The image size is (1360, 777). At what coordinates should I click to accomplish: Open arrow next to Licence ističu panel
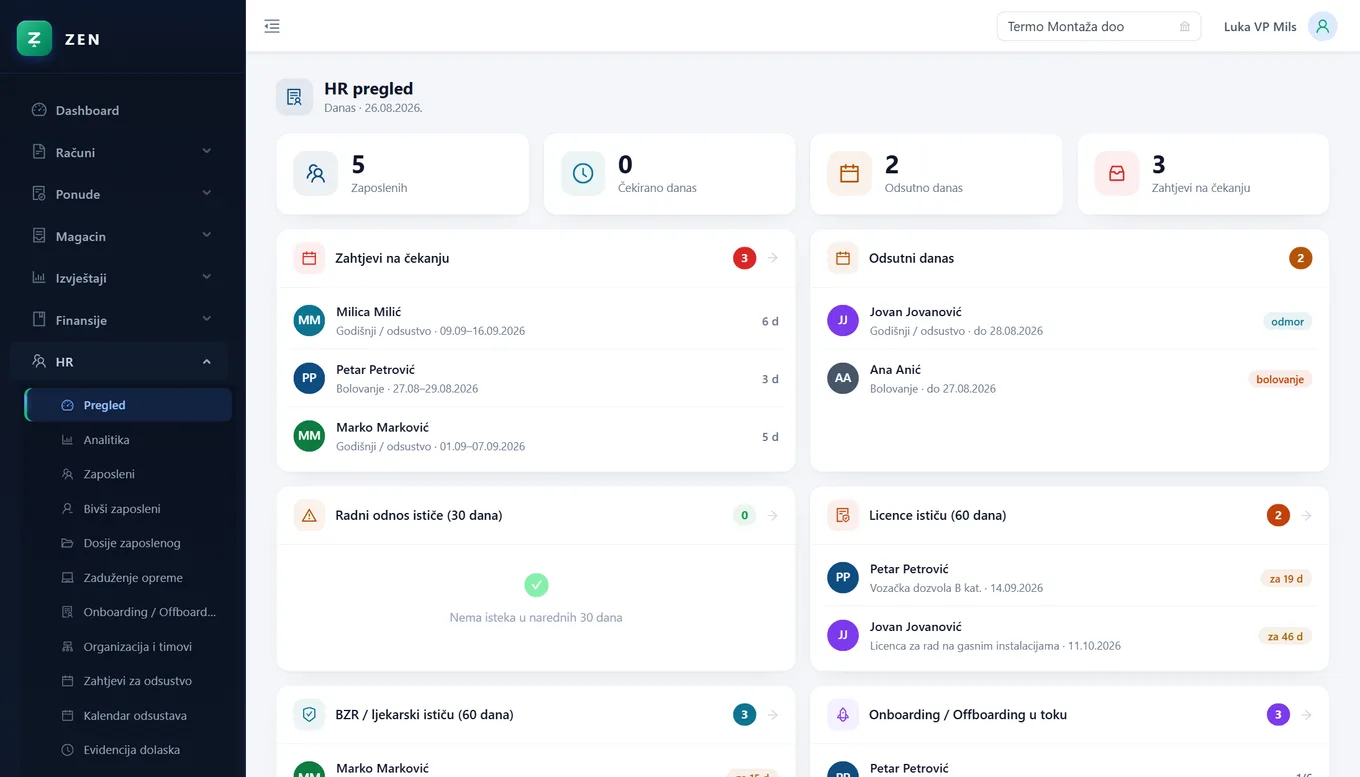pos(1307,516)
